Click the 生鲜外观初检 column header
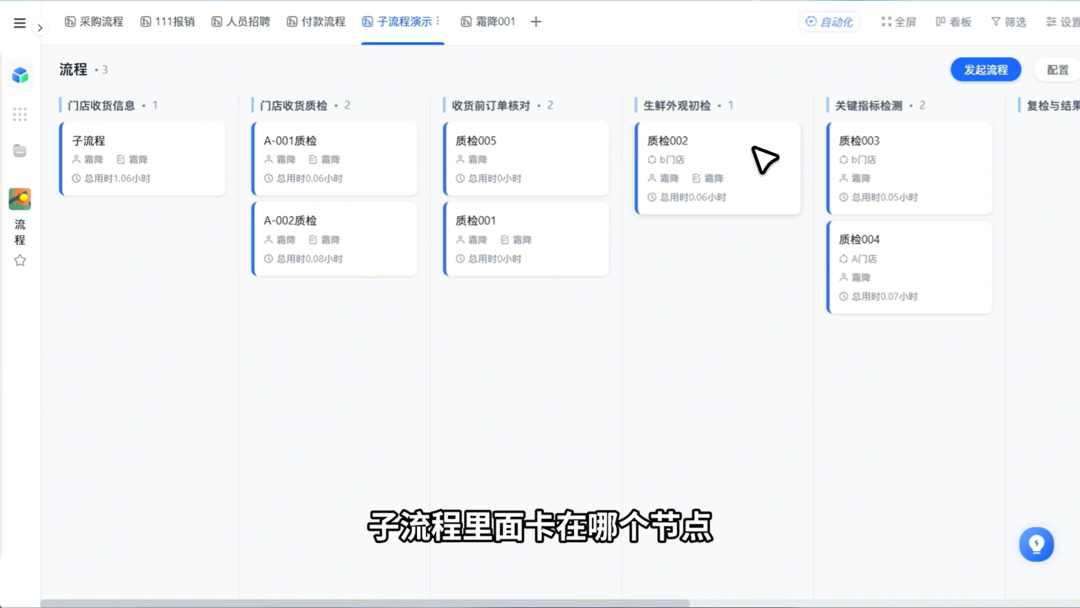Screen dimensions: 1080x608 pyautogui.click(x=677, y=105)
